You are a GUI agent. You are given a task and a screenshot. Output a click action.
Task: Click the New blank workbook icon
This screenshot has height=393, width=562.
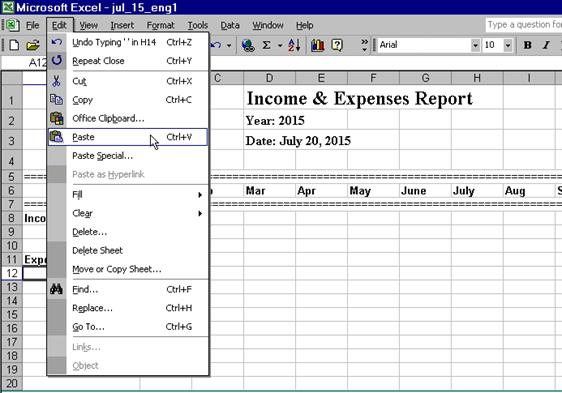tap(14, 45)
